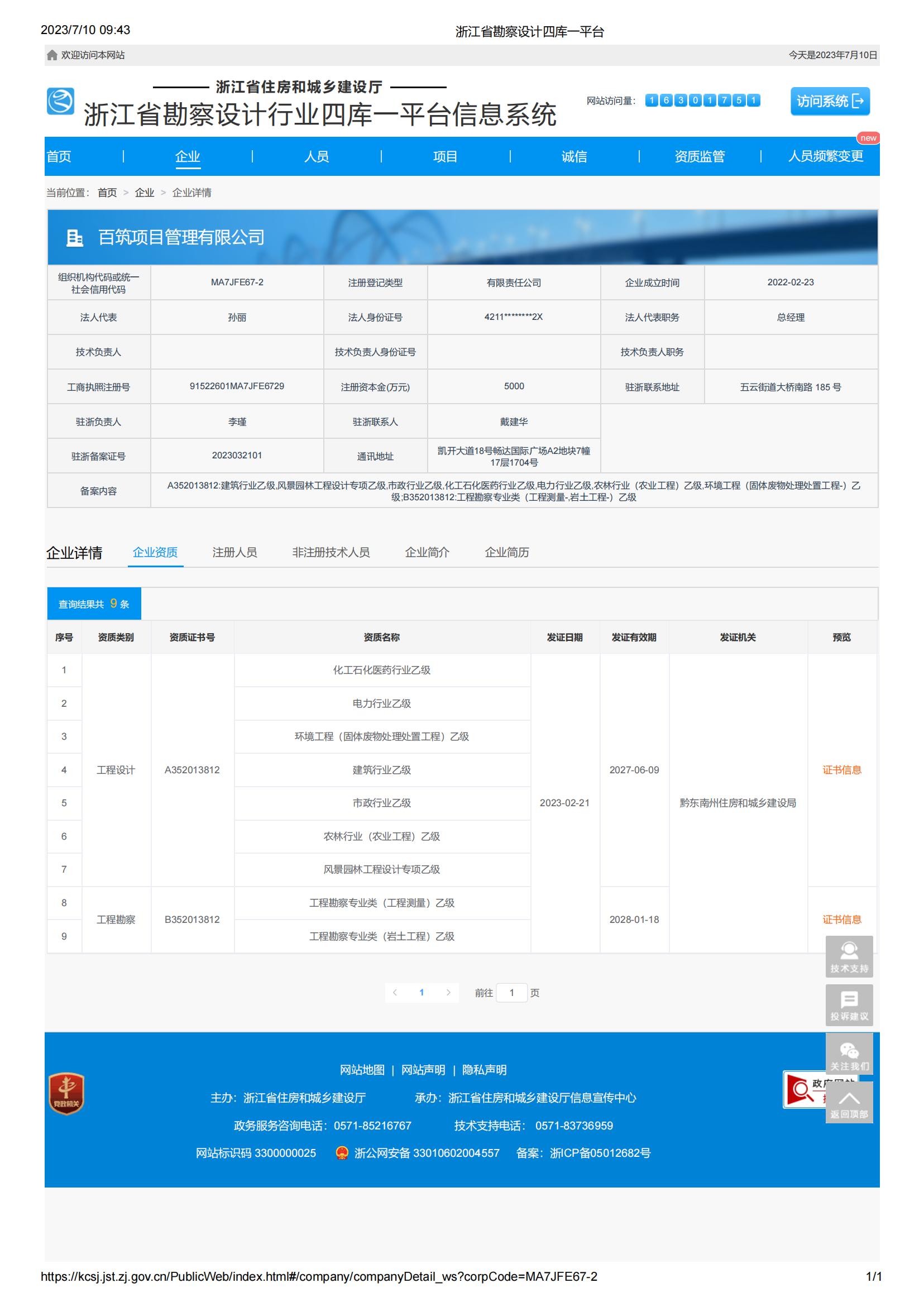Click the page number jump input field
This screenshot has width=924, height=1307.
[511, 993]
